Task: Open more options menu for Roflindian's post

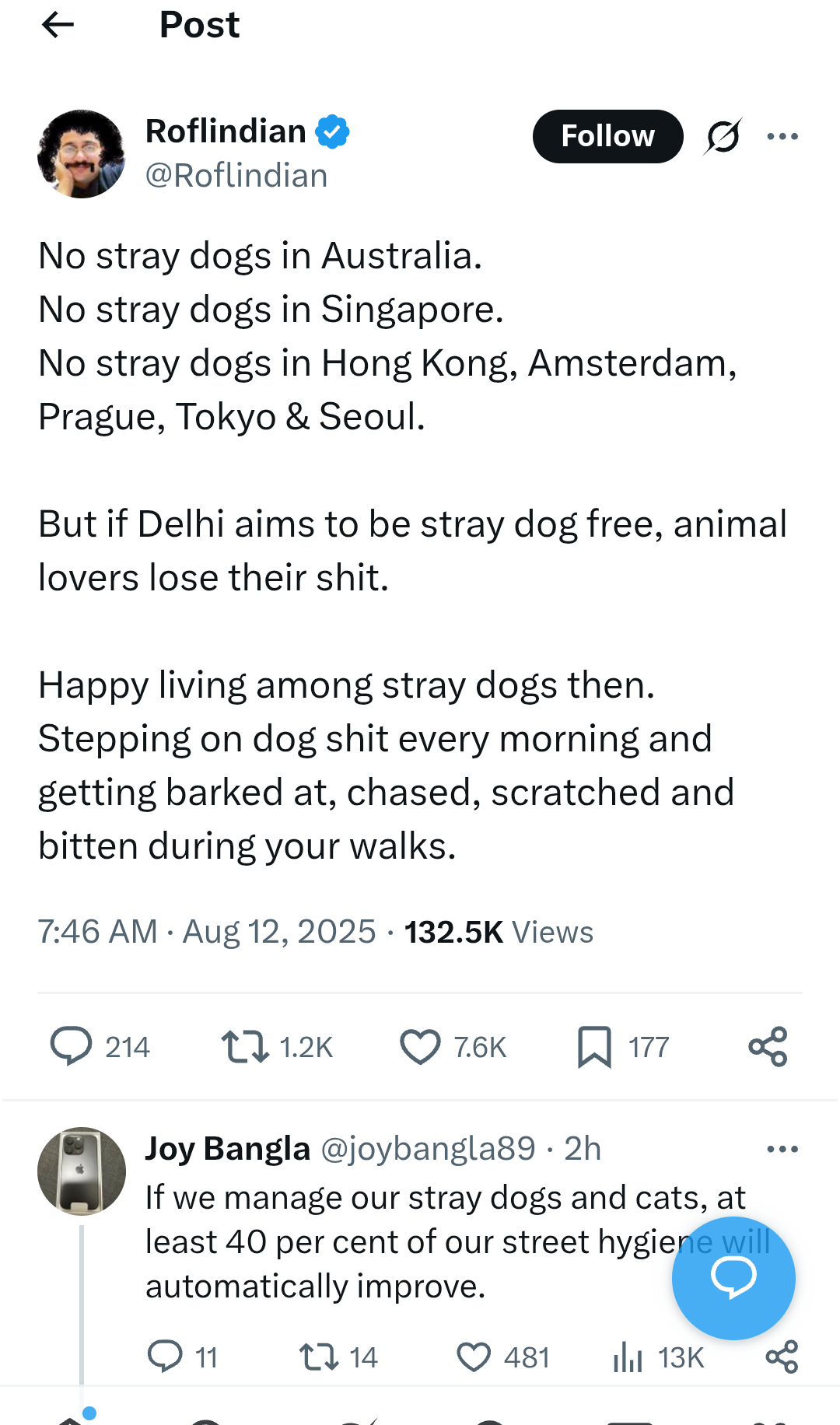Action: click(782, 137)
